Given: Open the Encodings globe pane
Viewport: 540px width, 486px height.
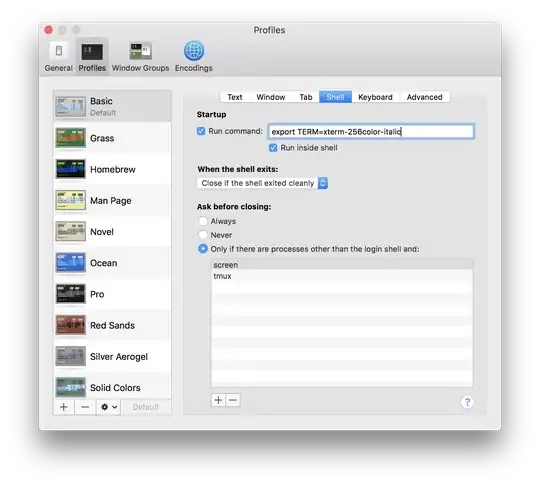Looking at the screenshot, I should click(x=194, y=57).
